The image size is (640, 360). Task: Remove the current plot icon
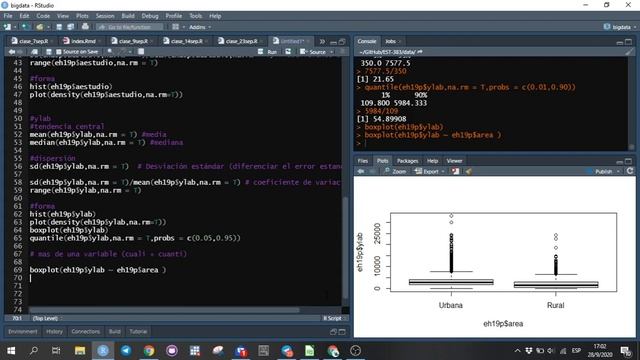(455, 171)
